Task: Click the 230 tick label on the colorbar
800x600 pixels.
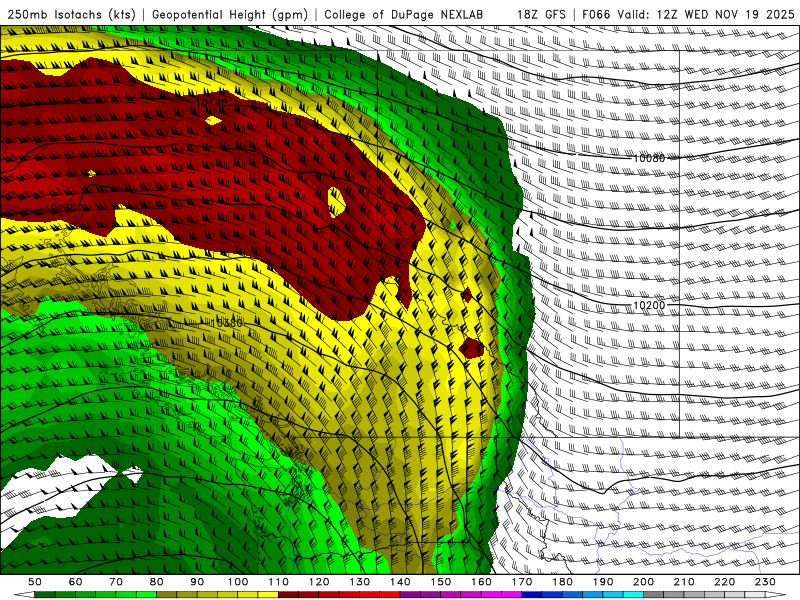Action: click(765, 582)
